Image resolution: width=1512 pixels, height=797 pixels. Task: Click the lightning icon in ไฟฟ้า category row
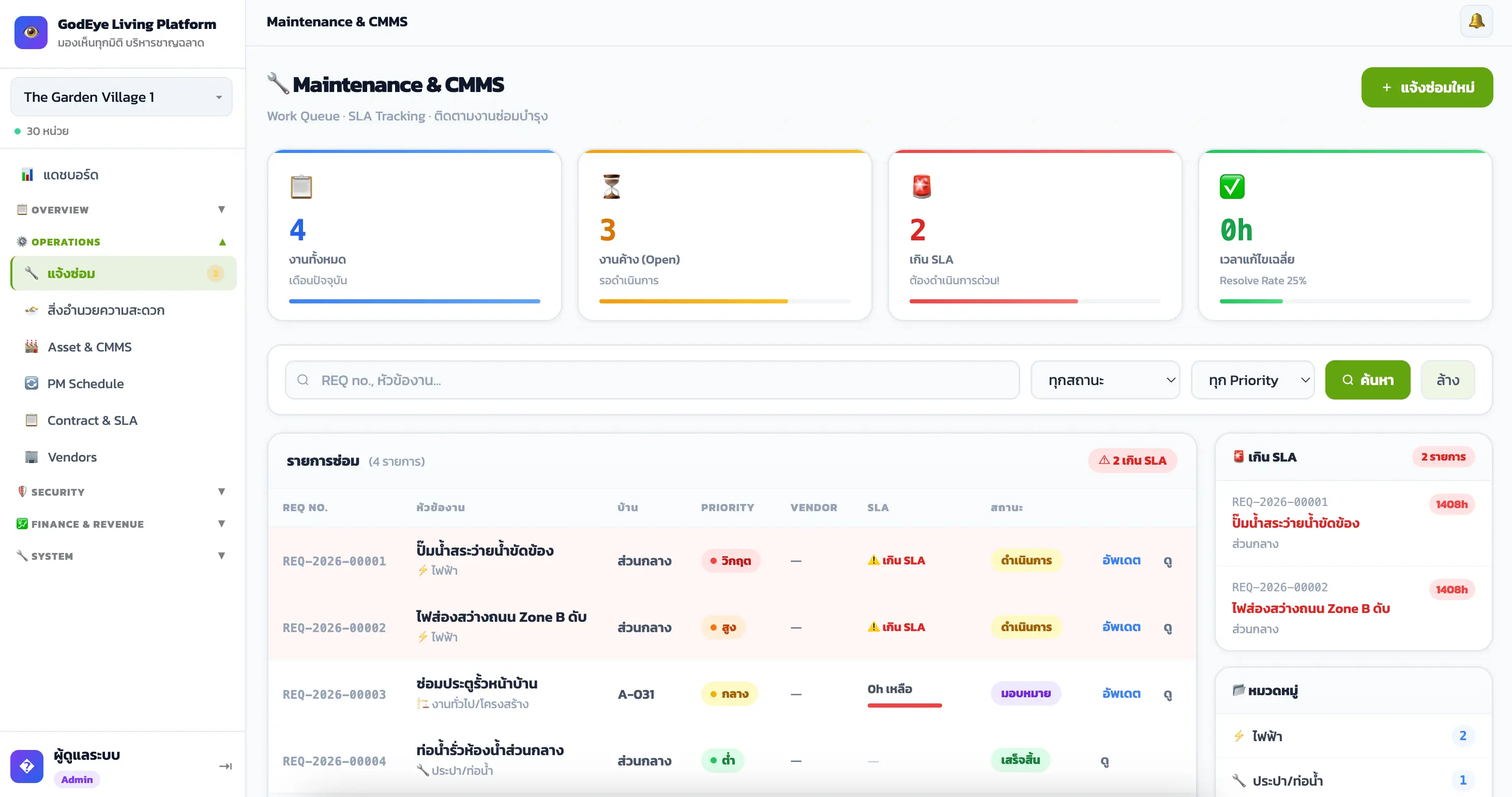click(x=1238, y=735)
